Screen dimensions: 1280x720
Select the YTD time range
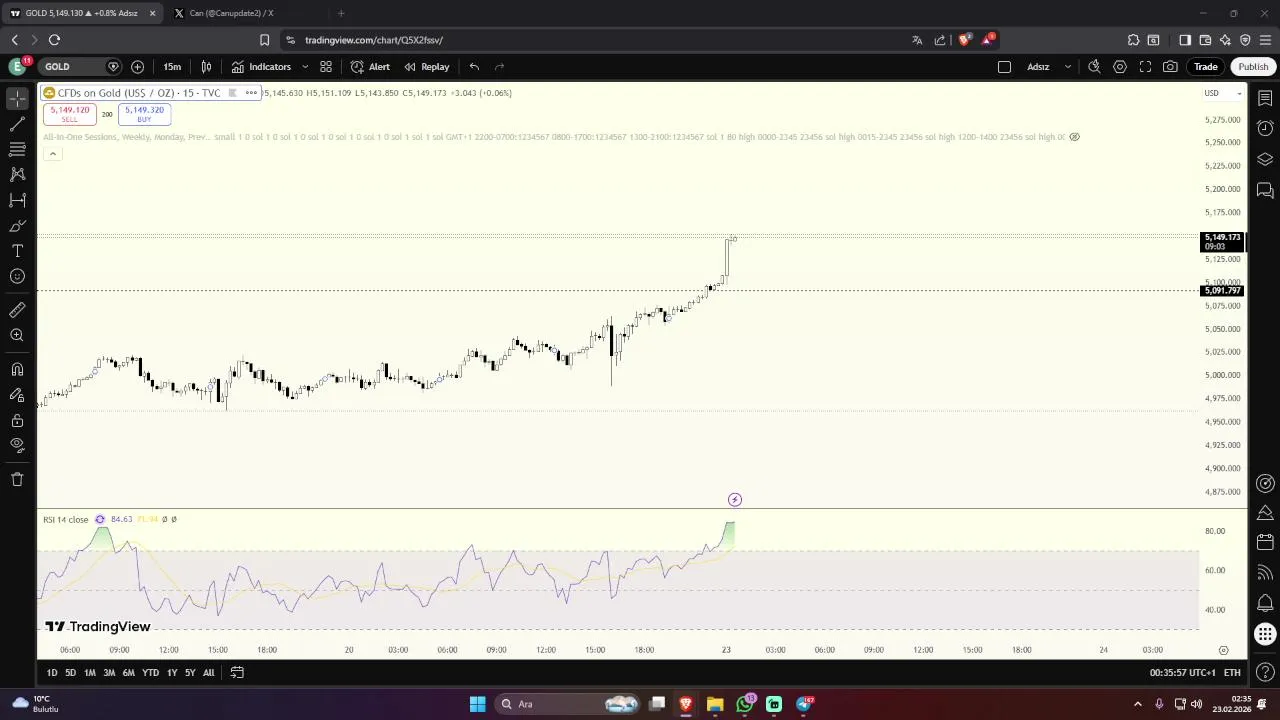pos(150,673)
